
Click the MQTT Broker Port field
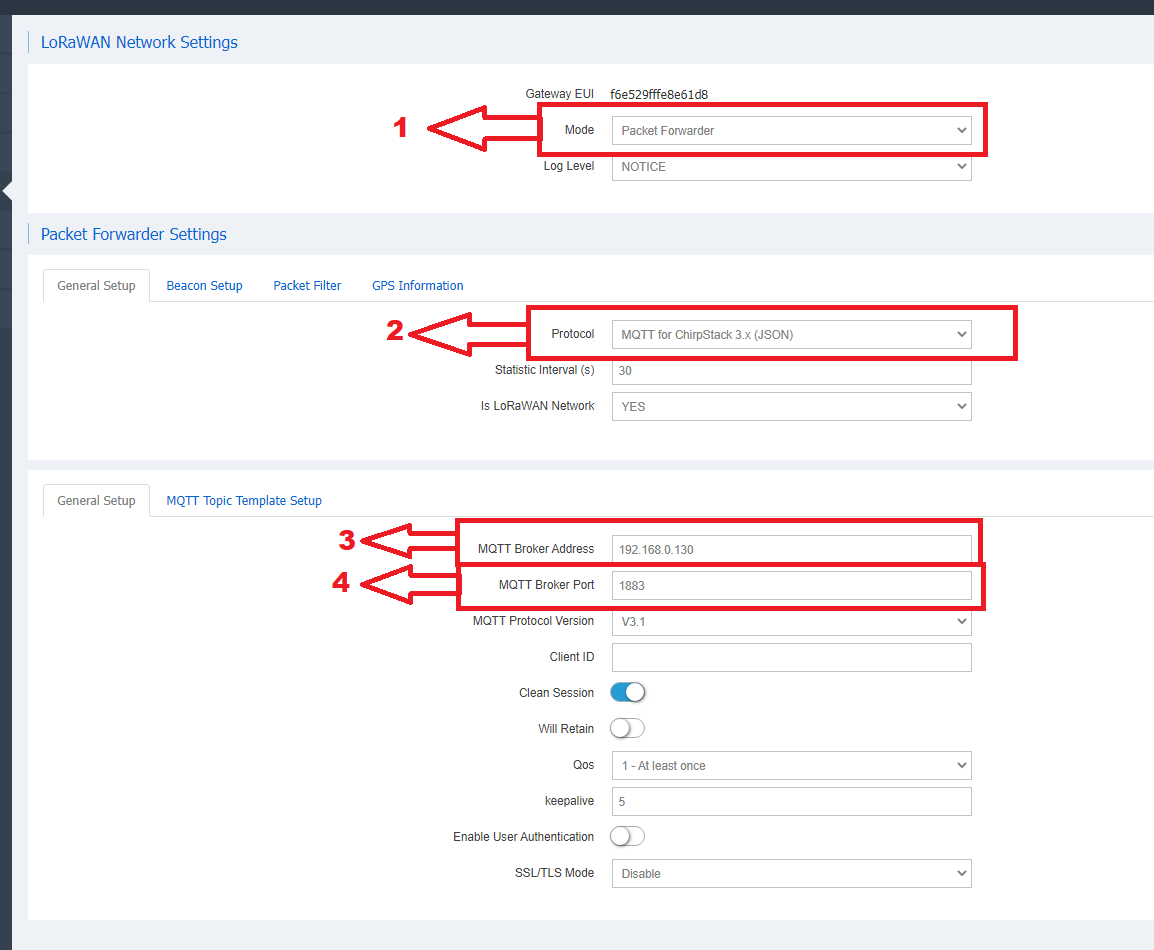click(x=791, y=586)
